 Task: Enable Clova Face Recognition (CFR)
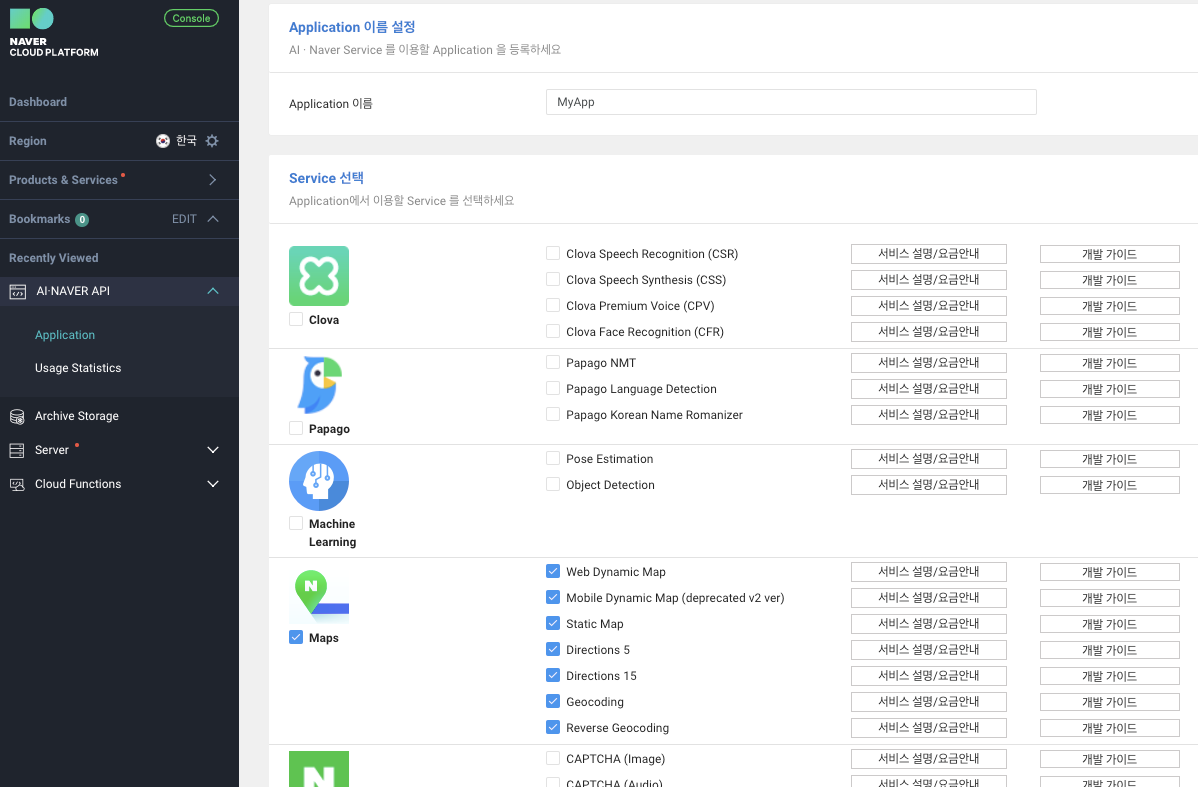click(x=552, y=331)
